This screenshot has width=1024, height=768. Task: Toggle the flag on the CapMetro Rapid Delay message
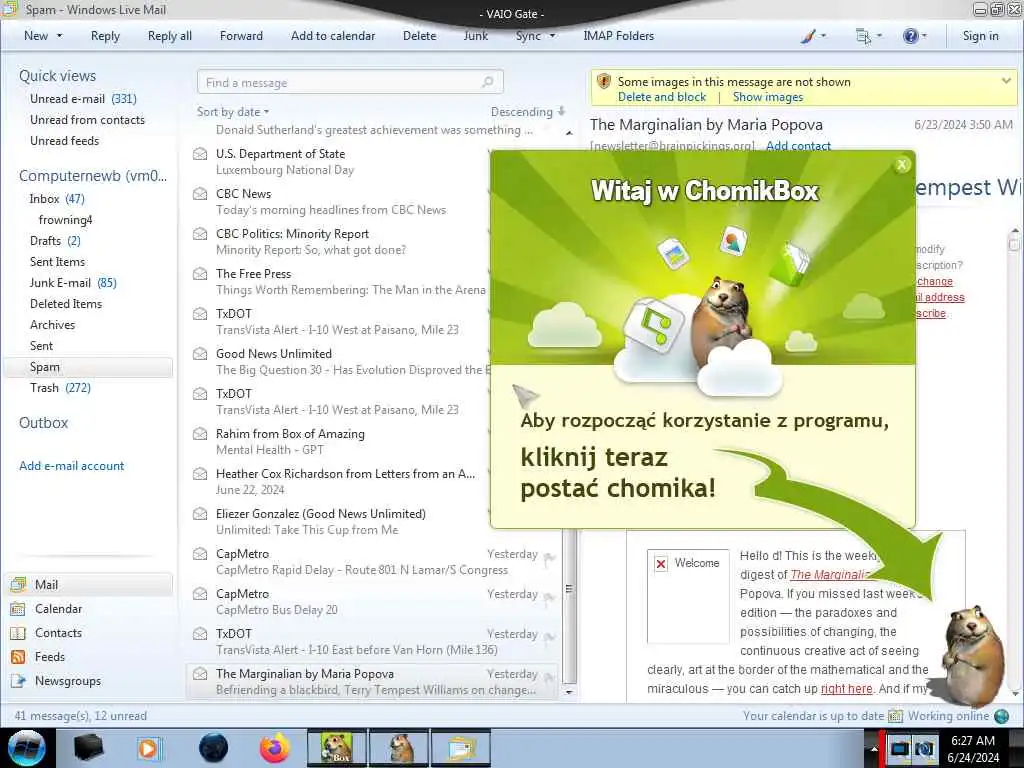550,557
